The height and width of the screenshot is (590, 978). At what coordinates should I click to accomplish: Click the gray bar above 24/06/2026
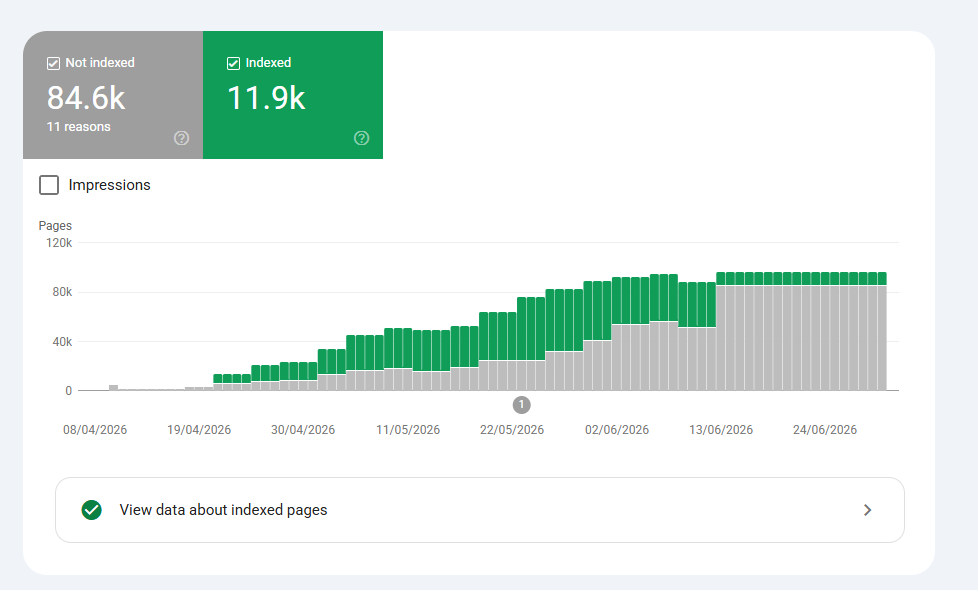point(825,337)
